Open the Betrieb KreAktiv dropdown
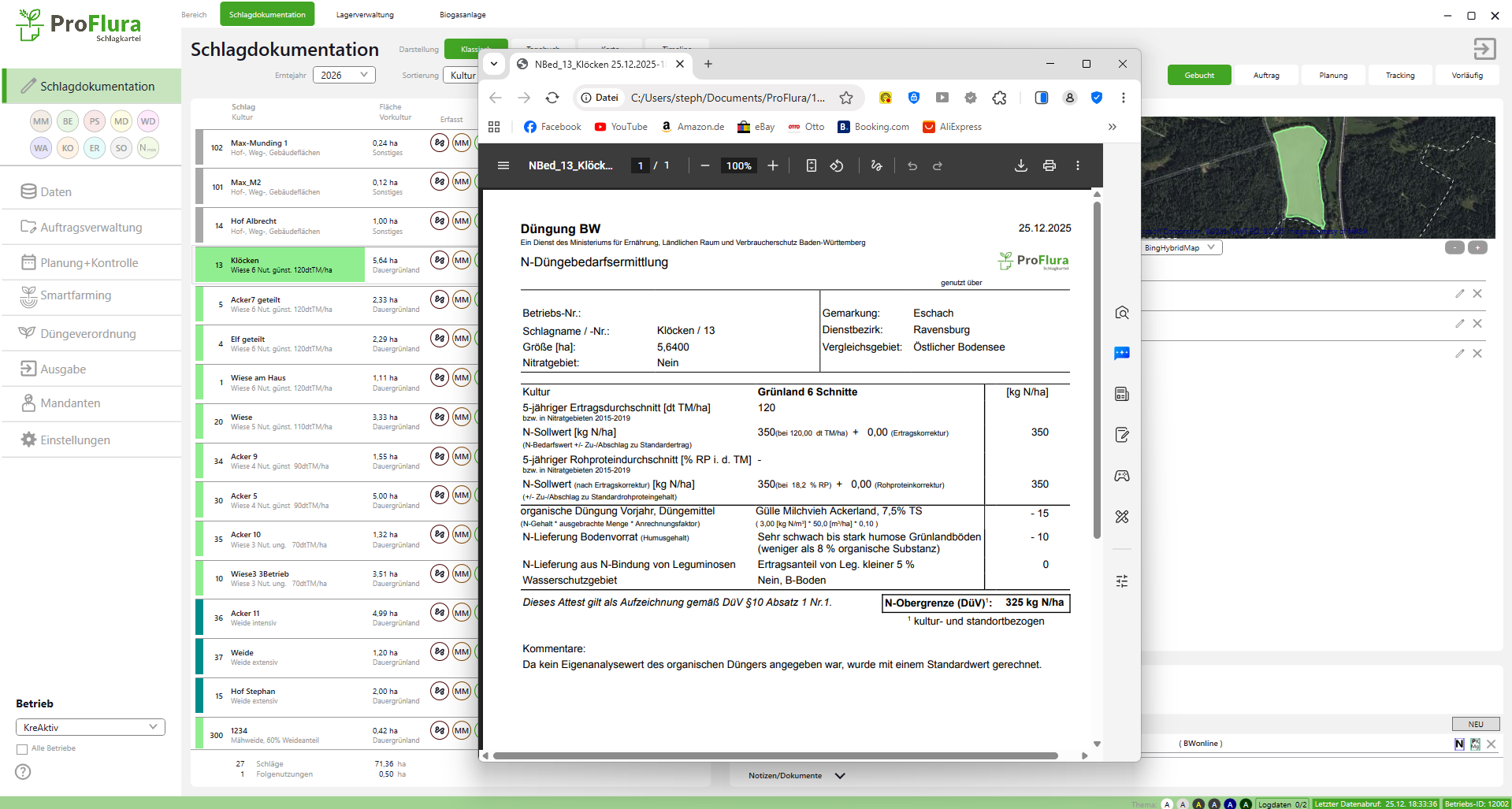The image size is (1512, 809). (x=90, y=727)
